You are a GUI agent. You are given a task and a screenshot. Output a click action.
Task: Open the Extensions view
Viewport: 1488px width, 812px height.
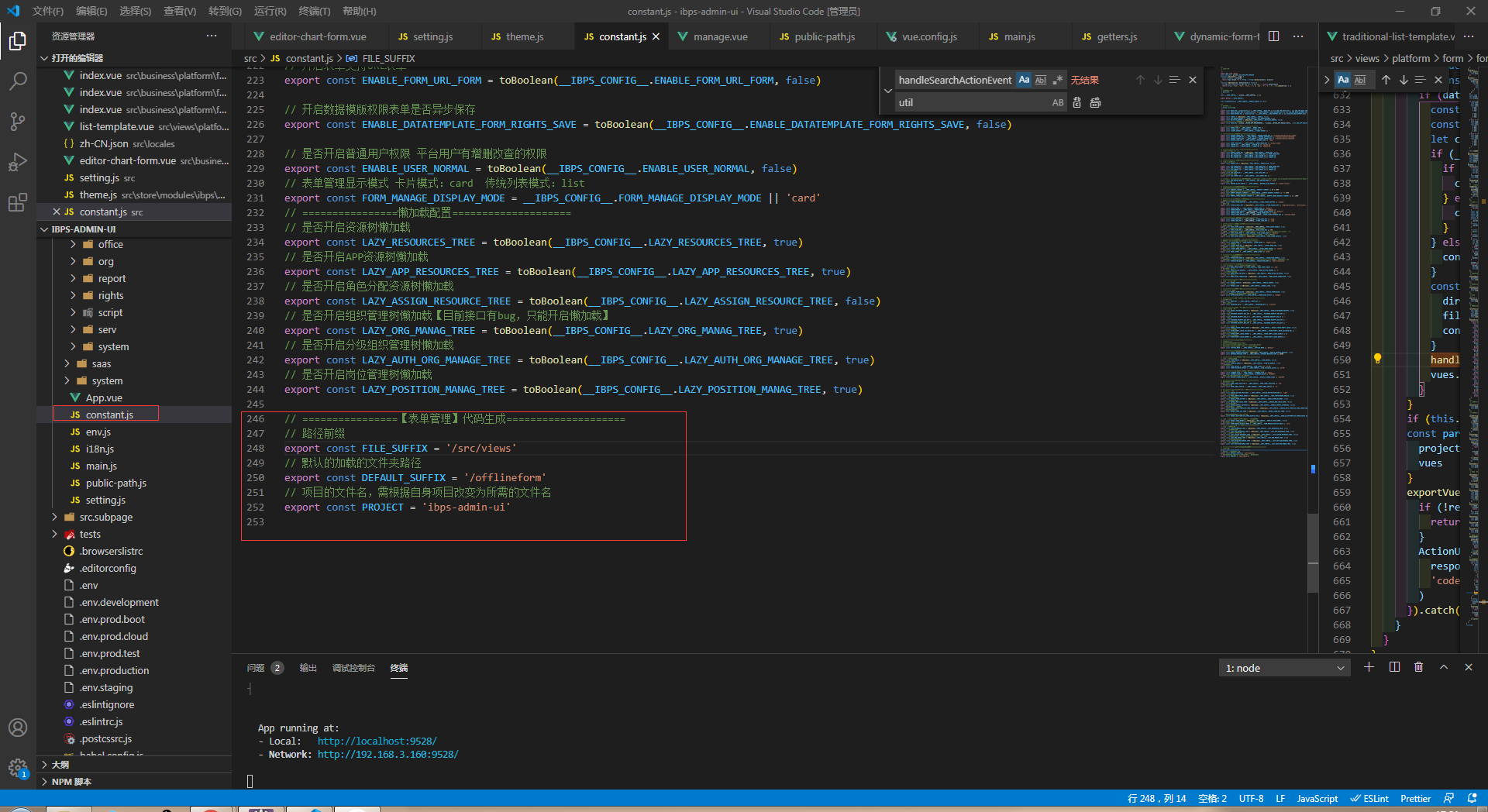pyautogui.click(x=17, y=203)
